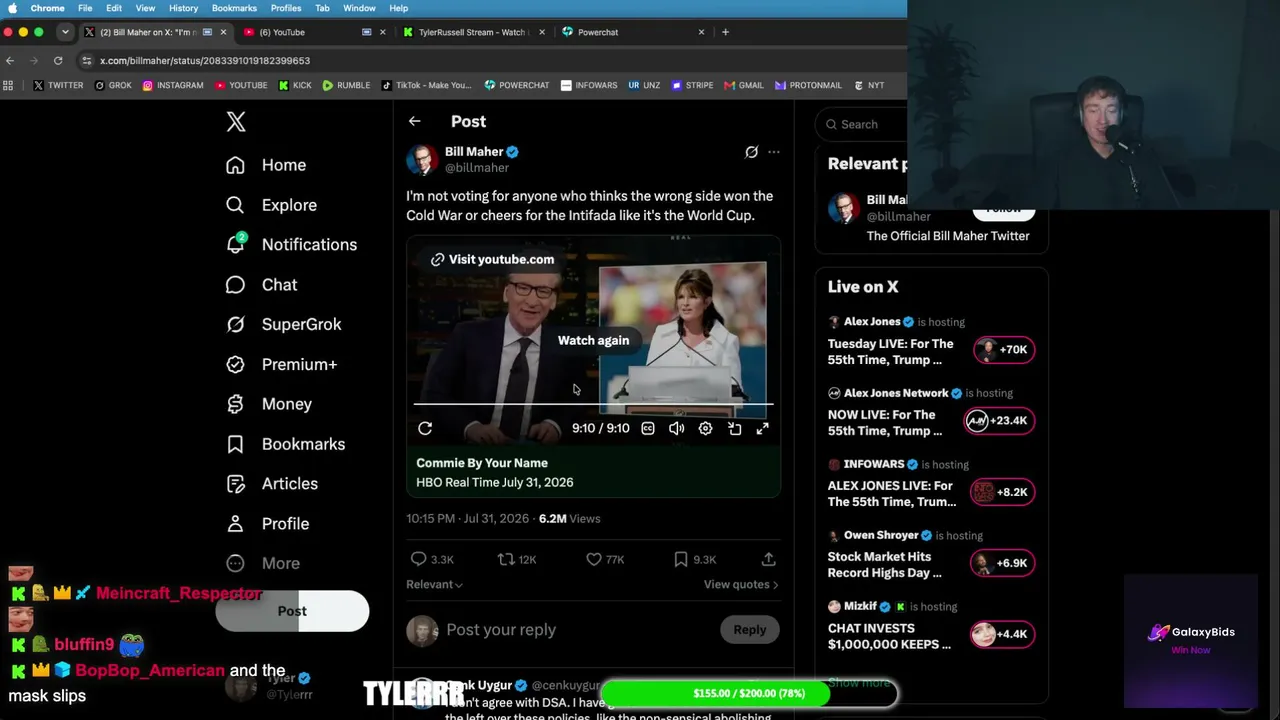This screenshot has height=720, width=1280.
Task: Open Bill Maher's profile name link
Action: pos(474,152)
